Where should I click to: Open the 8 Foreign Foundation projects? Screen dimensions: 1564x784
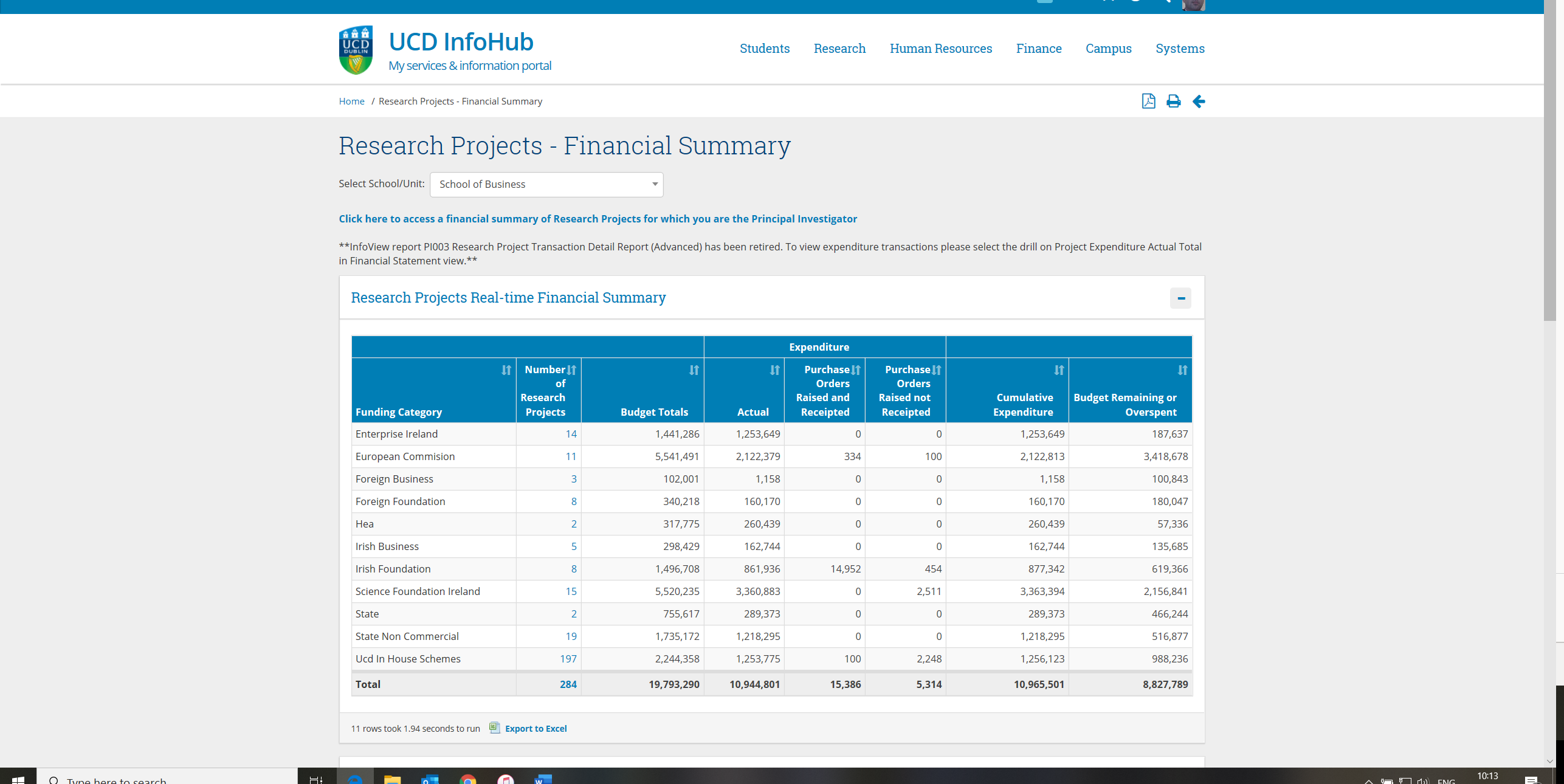(574, 501)
